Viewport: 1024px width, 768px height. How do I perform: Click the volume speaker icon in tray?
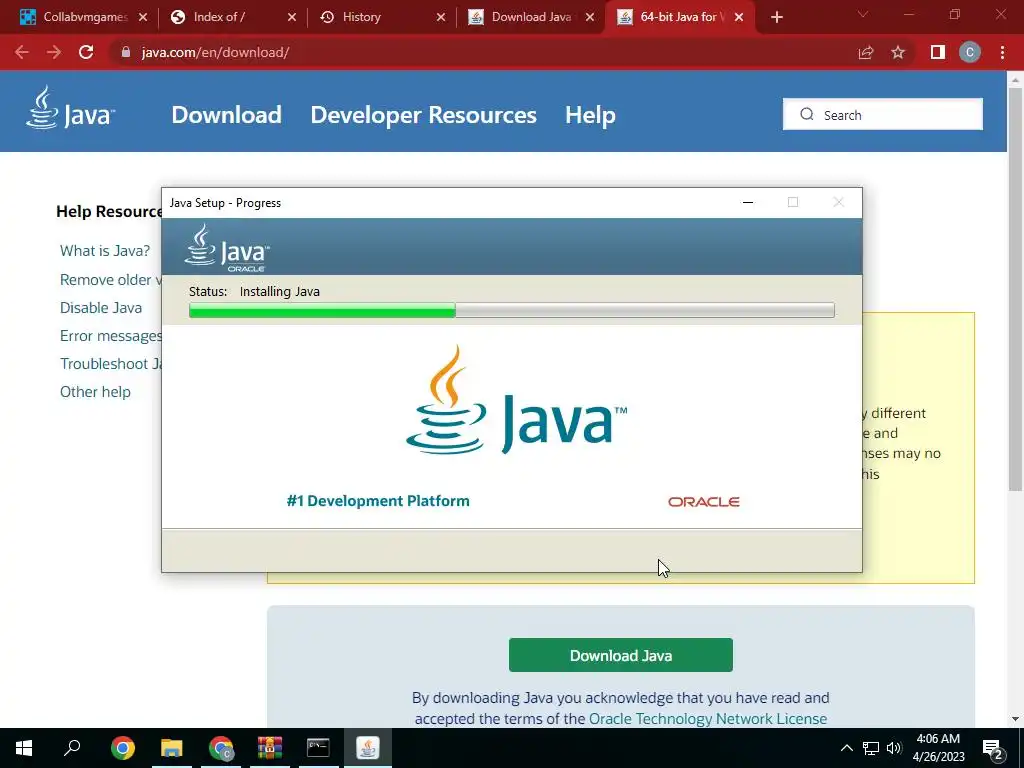893,748
